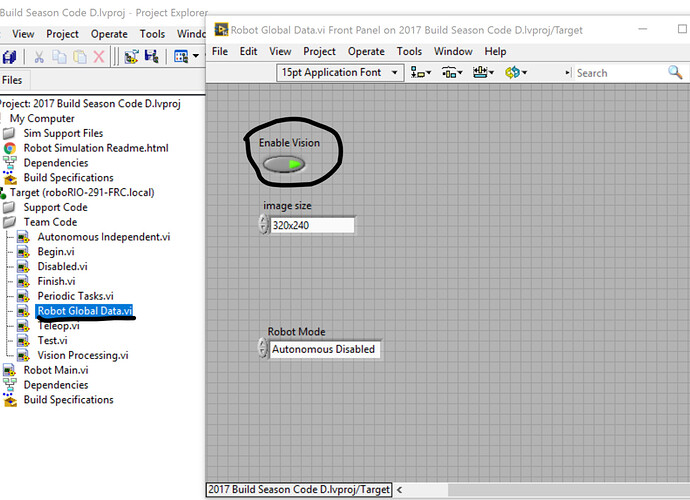Select Dependencies under My Computer
The width and height of the screenshot is (690, 500).
(56, 163)
